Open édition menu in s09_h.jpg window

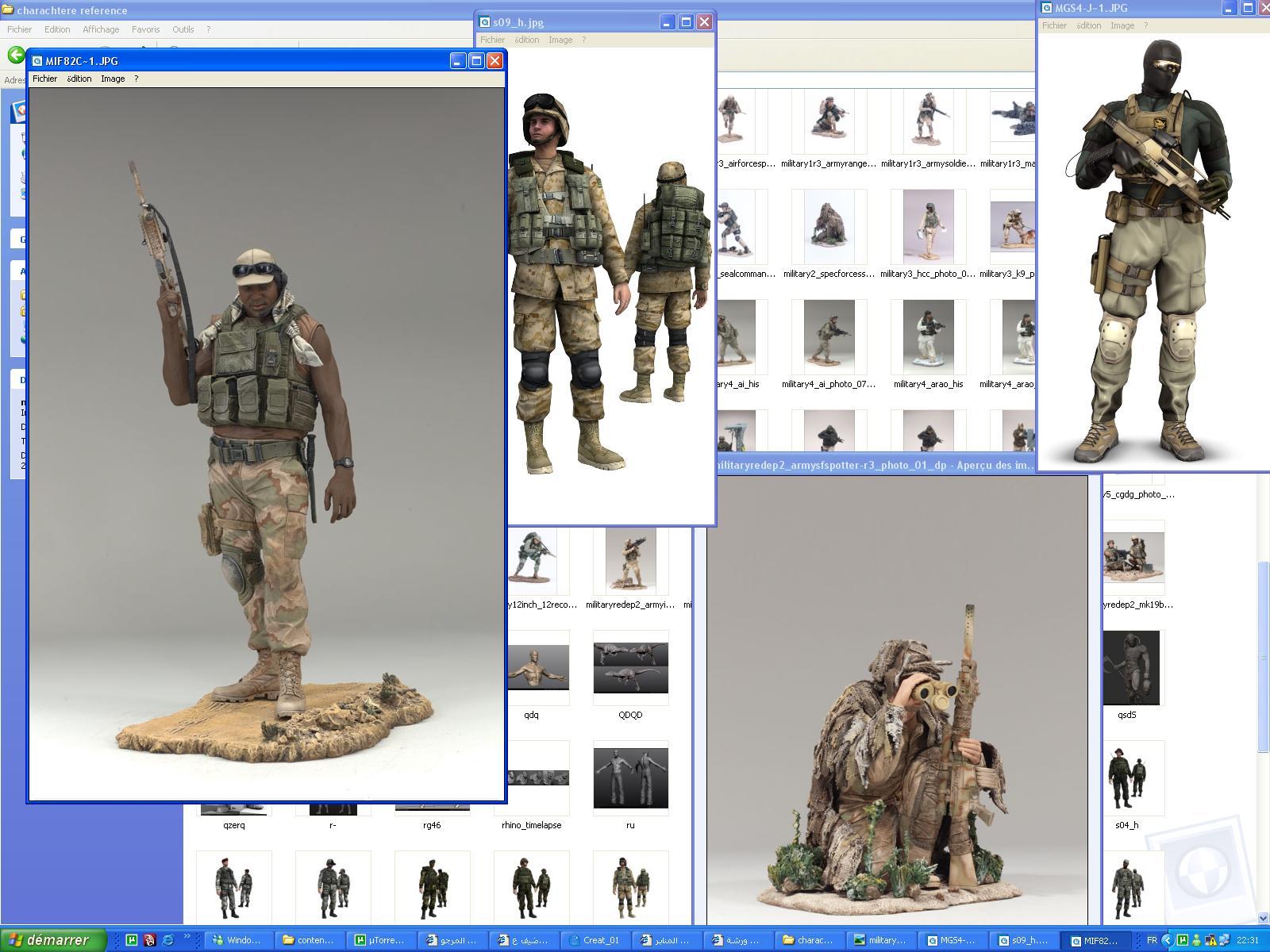pyautogui.click(x=526, y=40)
